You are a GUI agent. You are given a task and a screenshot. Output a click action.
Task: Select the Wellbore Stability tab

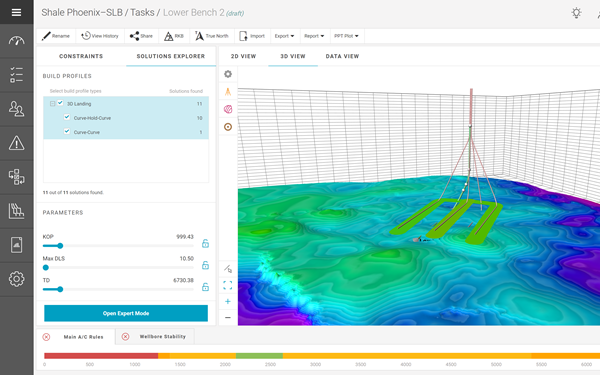[x=163, y=336]
